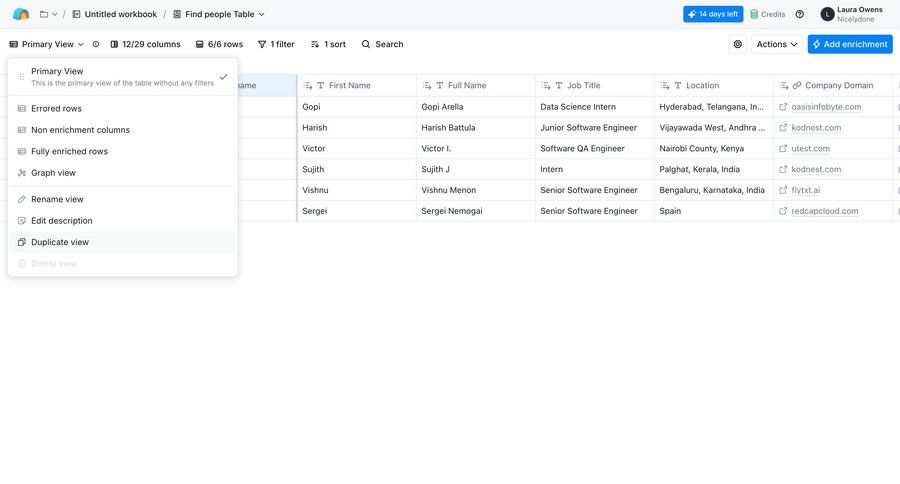Click the Clay logo icon
This screenshot has width=900, height=484.
pos(21,14)
